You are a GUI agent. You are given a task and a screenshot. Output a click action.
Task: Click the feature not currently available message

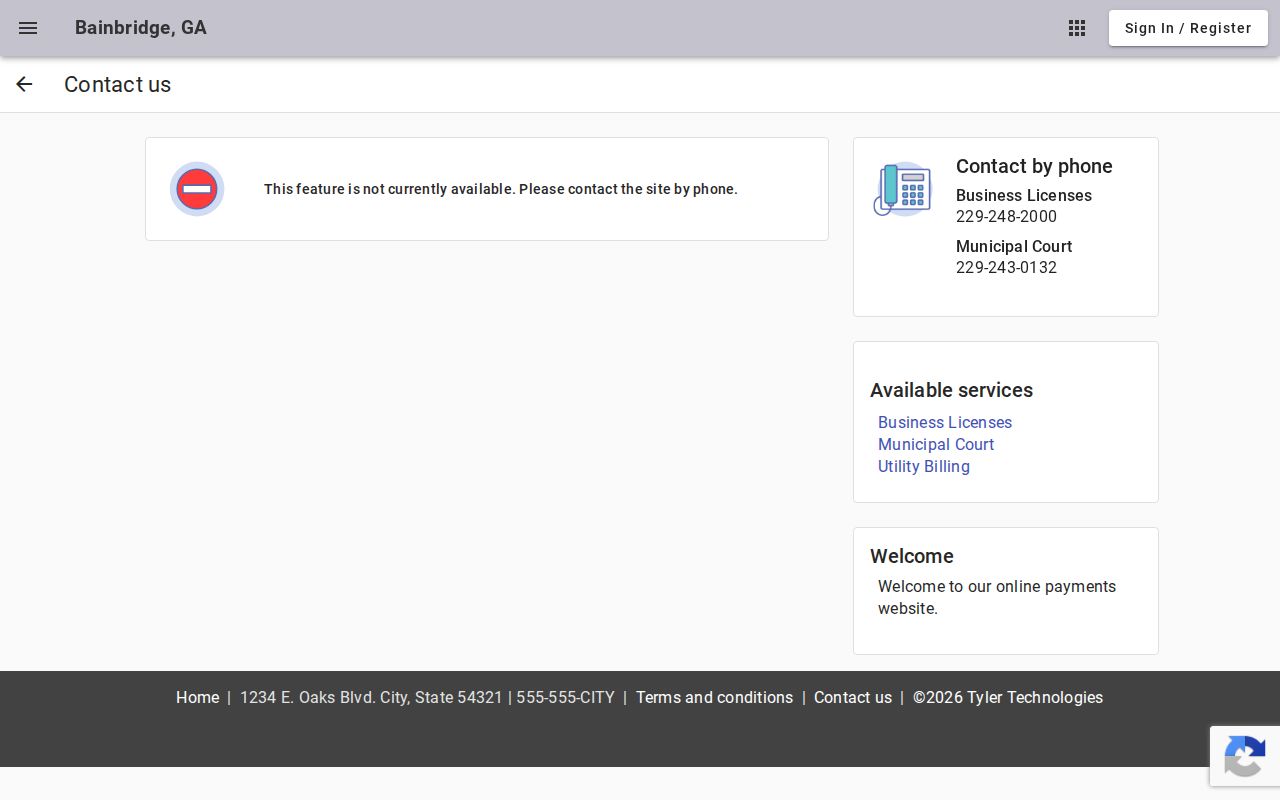pyautogui.click(x=501, y=189)
